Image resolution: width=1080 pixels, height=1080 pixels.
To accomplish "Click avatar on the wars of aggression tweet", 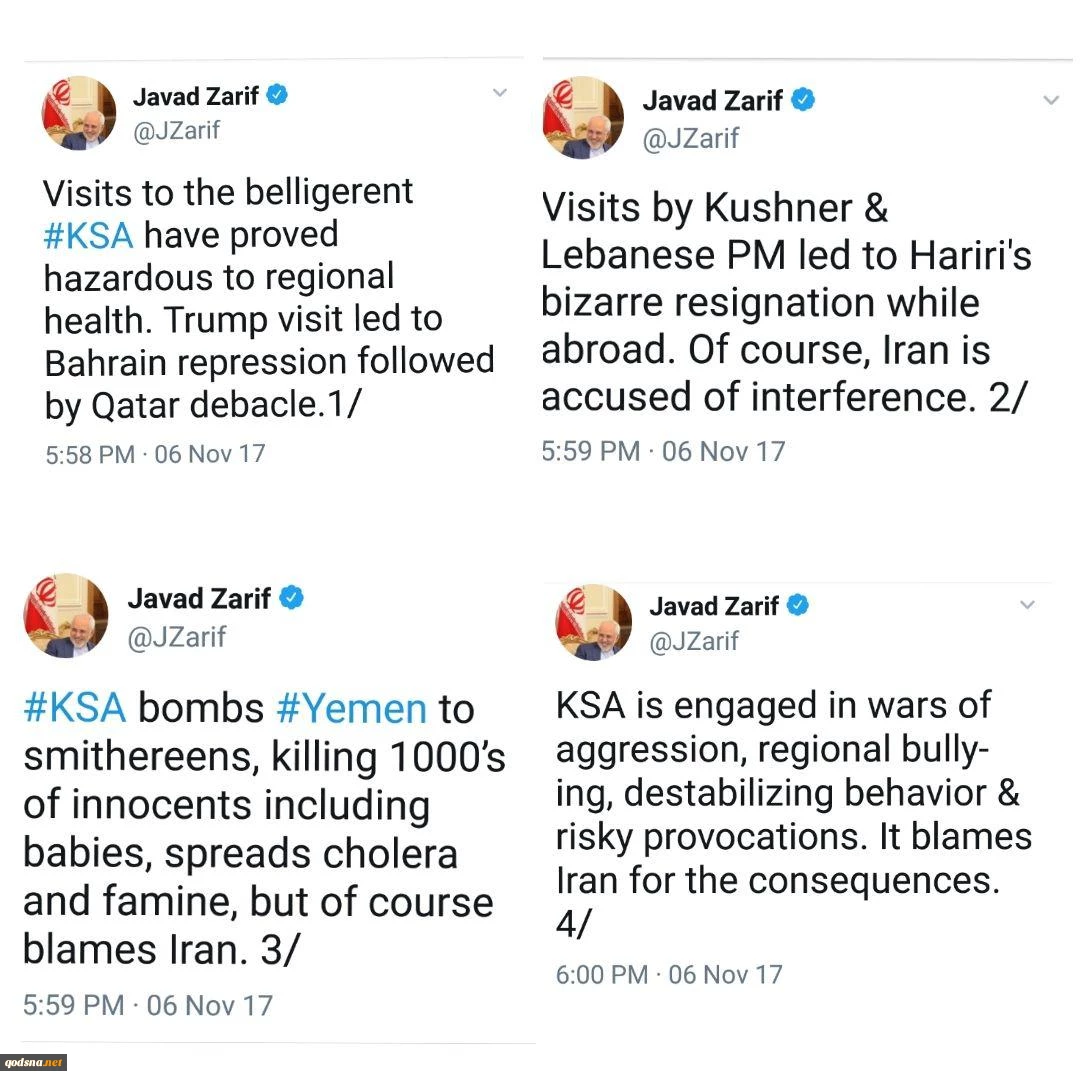I will [594, 622].
